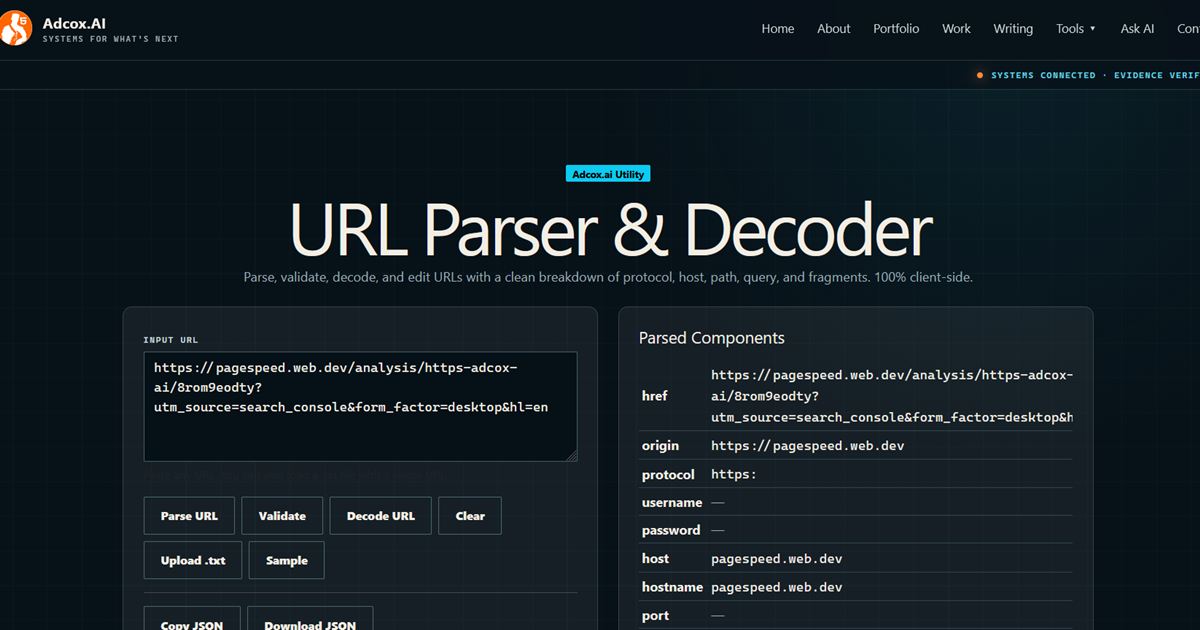The image size is (1200, 630).
Task: Open the Portfolio nav item
Action: [x=896, y=29]
